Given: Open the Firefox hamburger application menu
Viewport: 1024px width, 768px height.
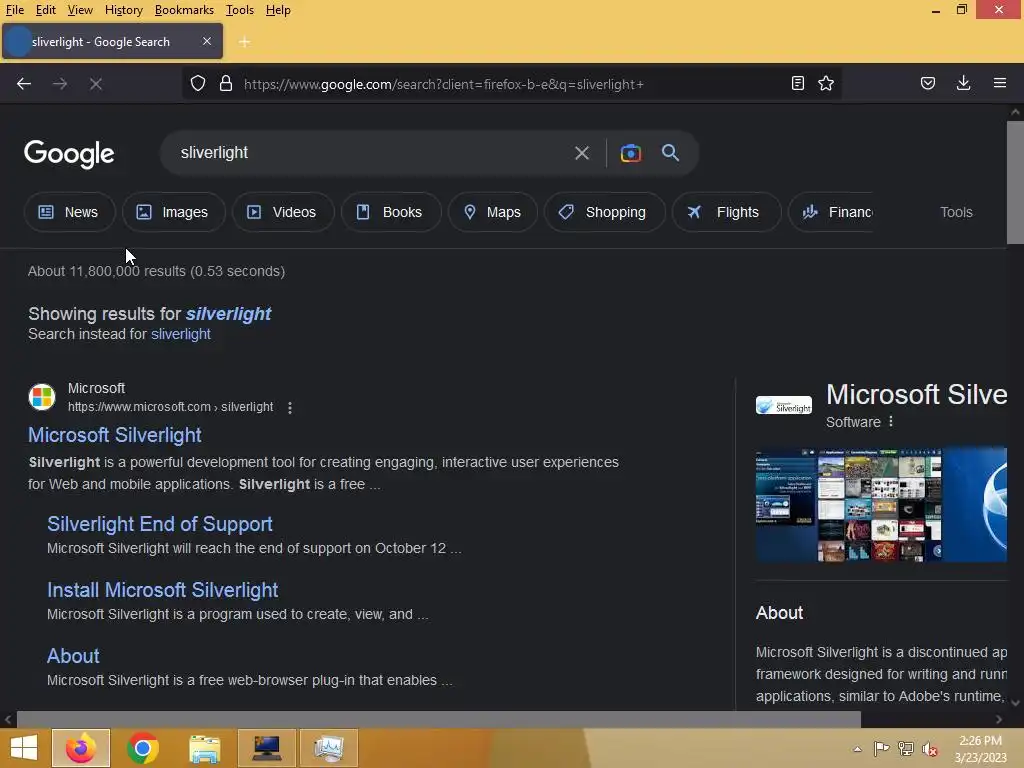Looking at the screenshot, I should 999,83.
